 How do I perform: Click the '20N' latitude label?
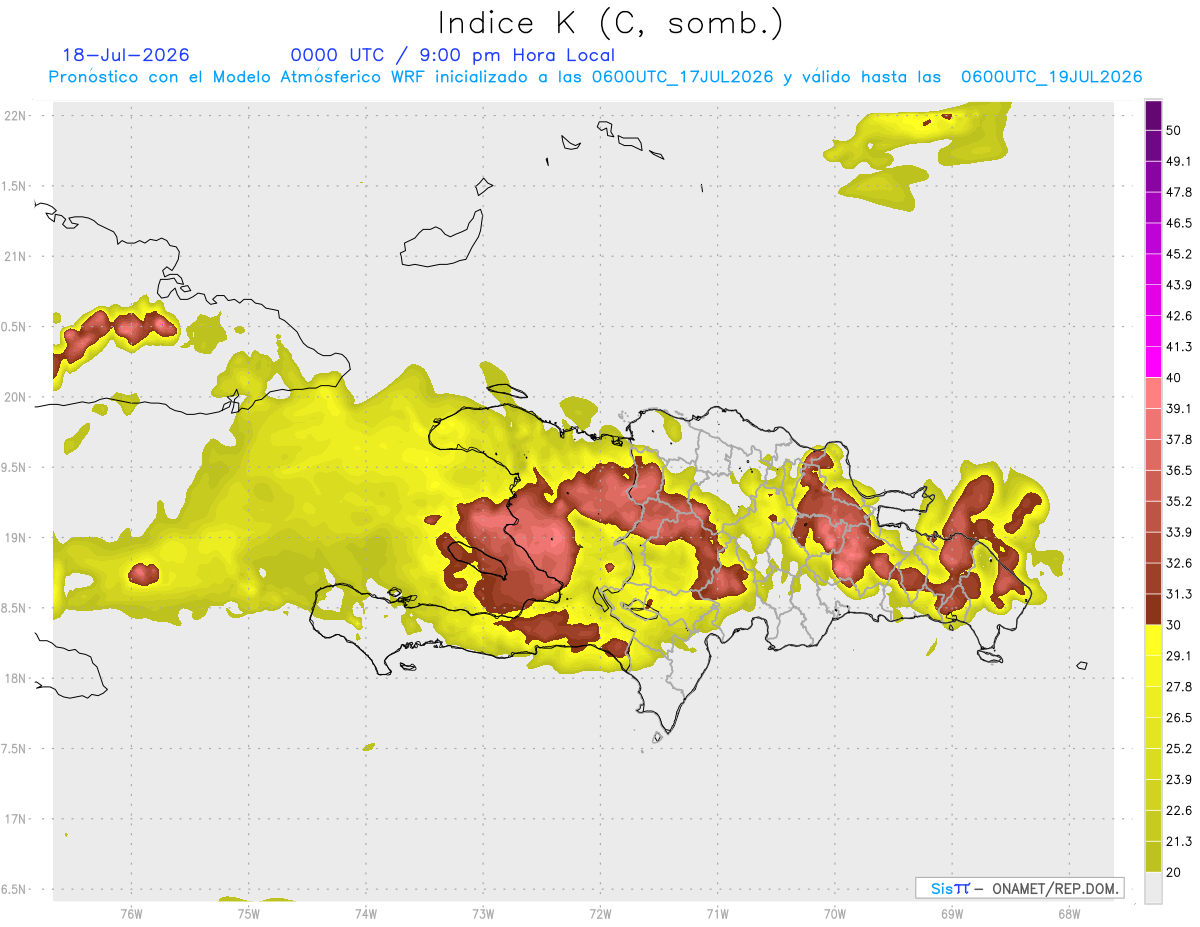coord(15,397)
